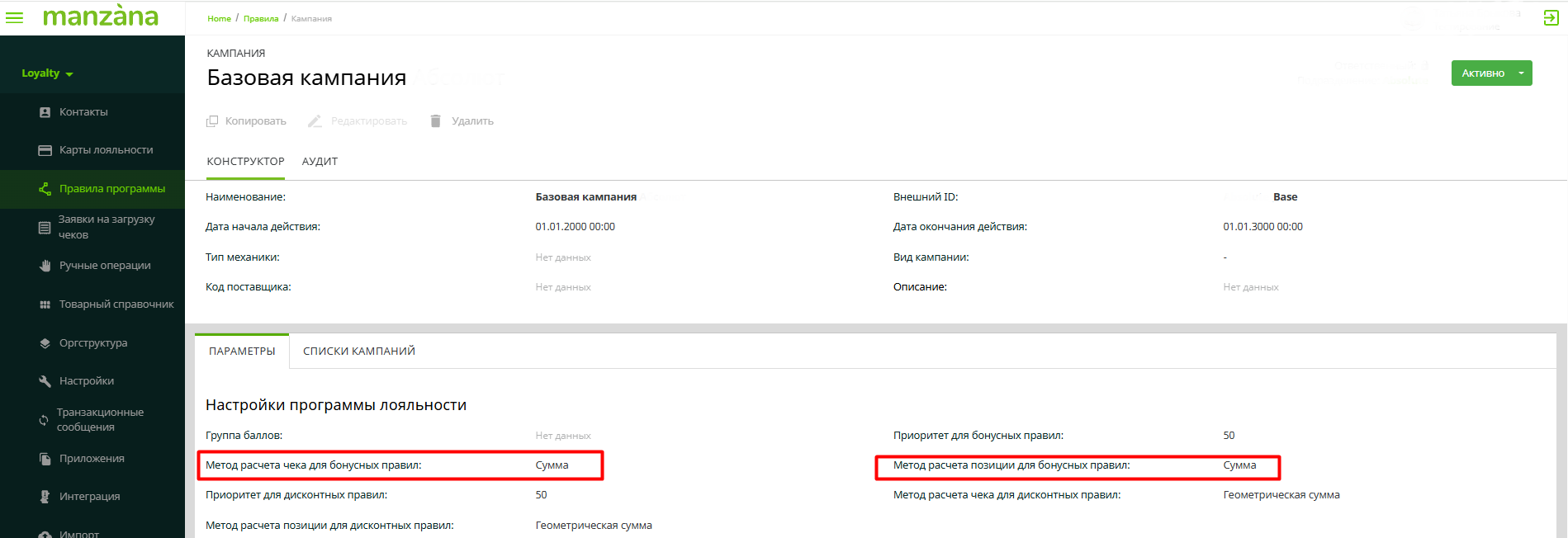Go to Ручные операции section
This screenshot has width=1568, height=538.
pyautogui.click(x=104, y=266)
